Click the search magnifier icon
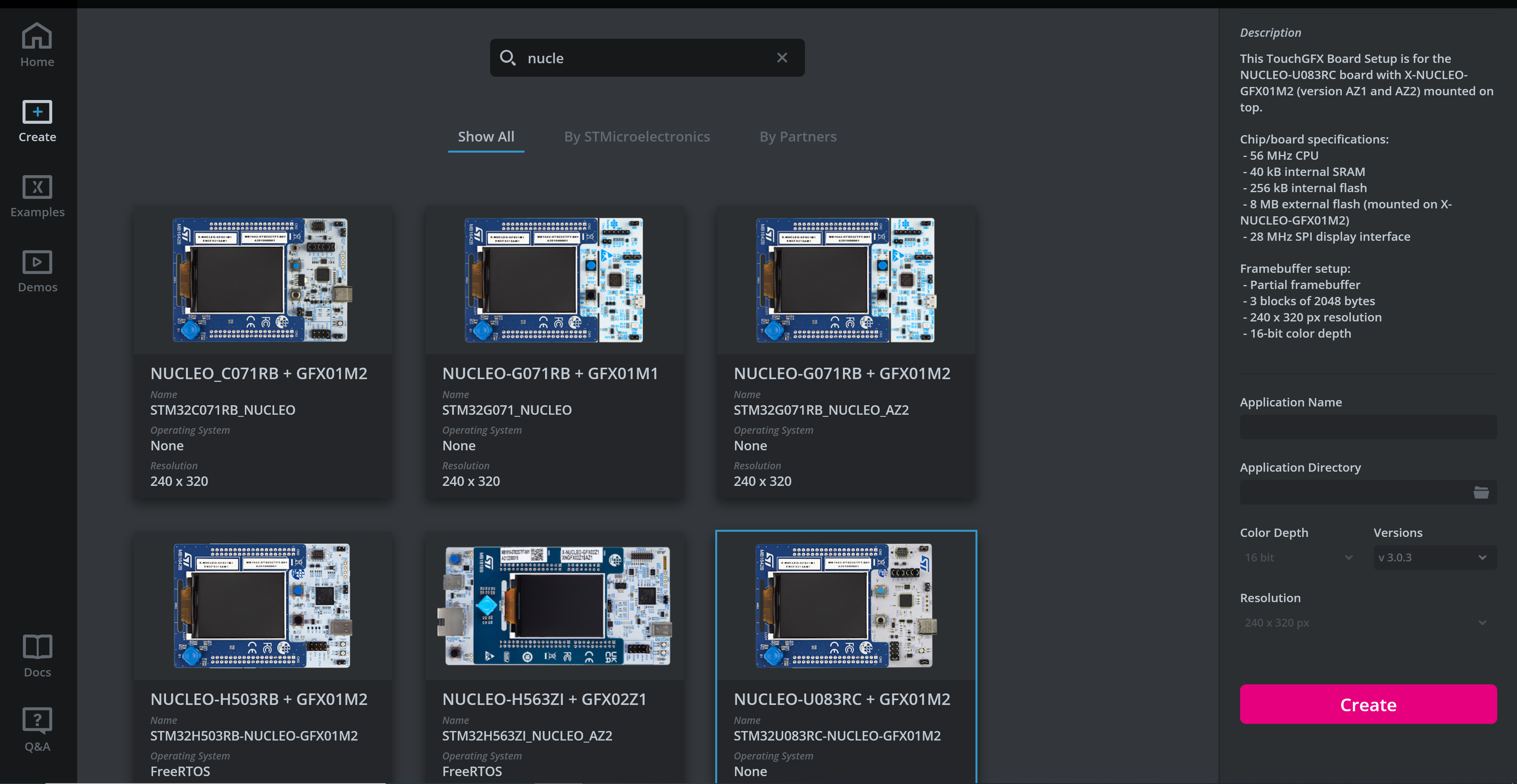 click(509, 58)
